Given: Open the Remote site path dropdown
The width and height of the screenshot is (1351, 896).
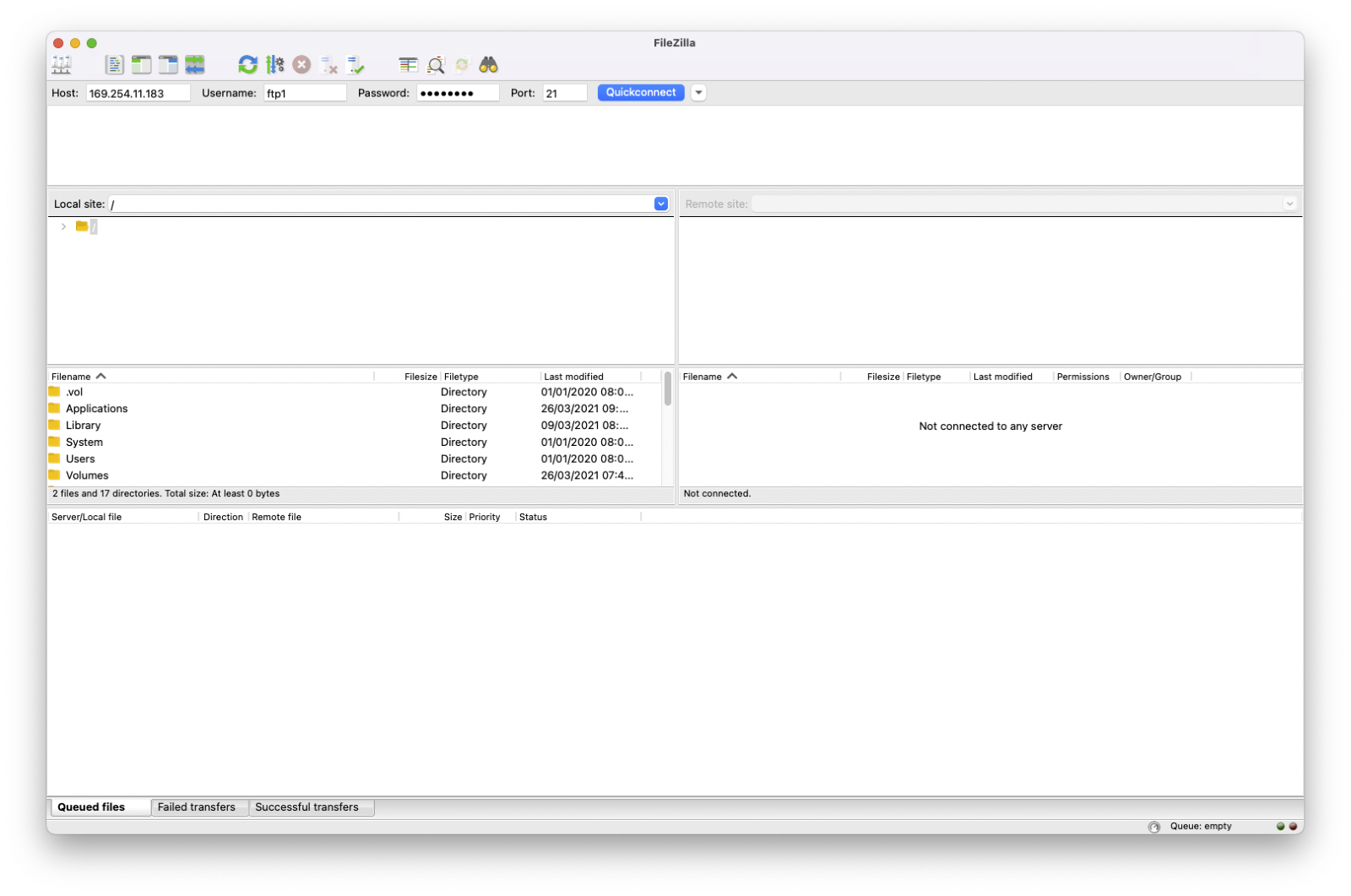Looking at the screenshot, I should (x=1289, y=204).
